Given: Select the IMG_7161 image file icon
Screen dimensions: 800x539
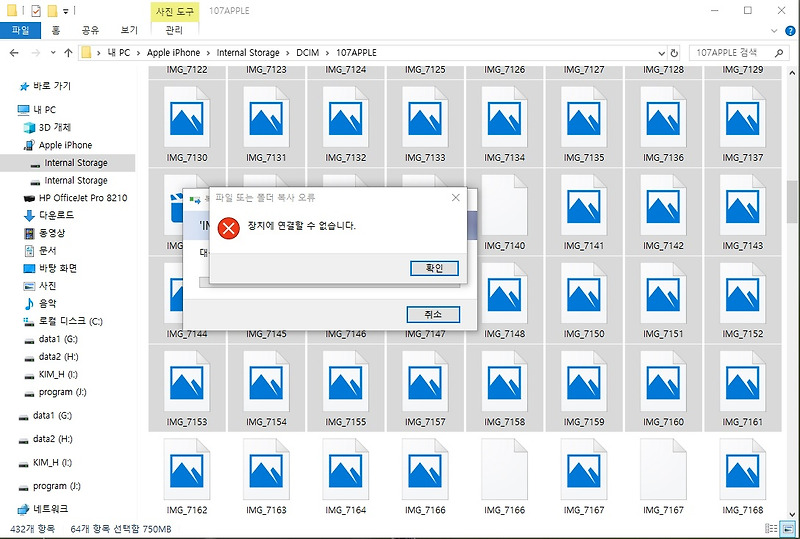Looking at the screenshot, I should pyautogui.click(x=742, y=382).
